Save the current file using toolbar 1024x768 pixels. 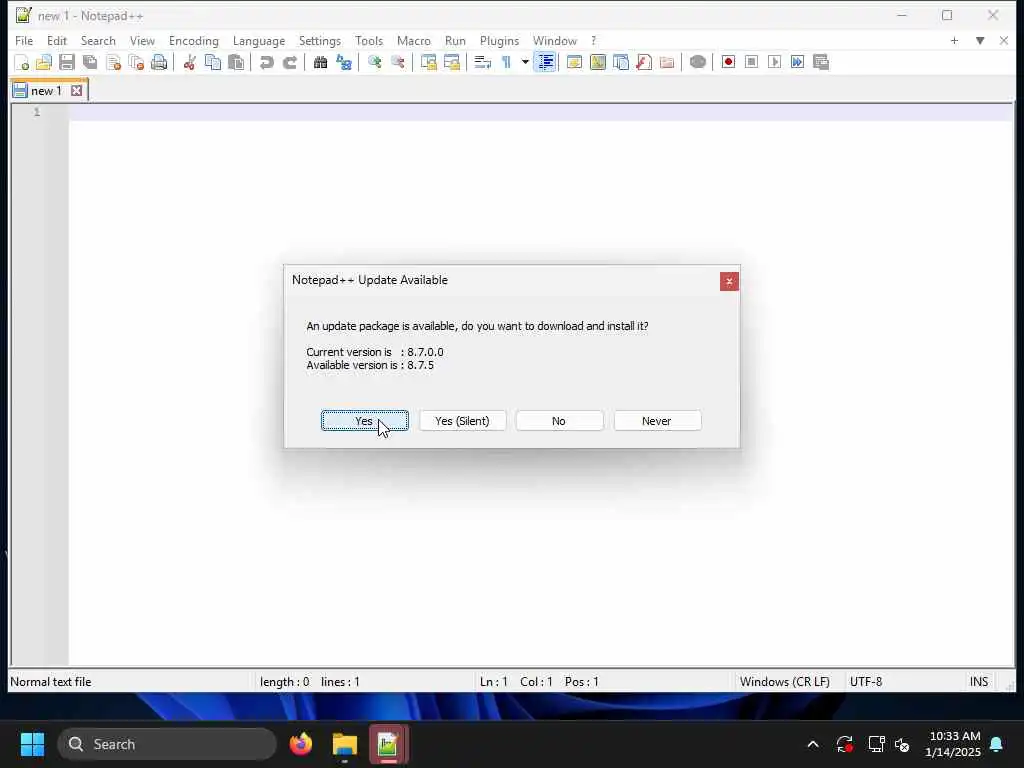tap(67, 62)
